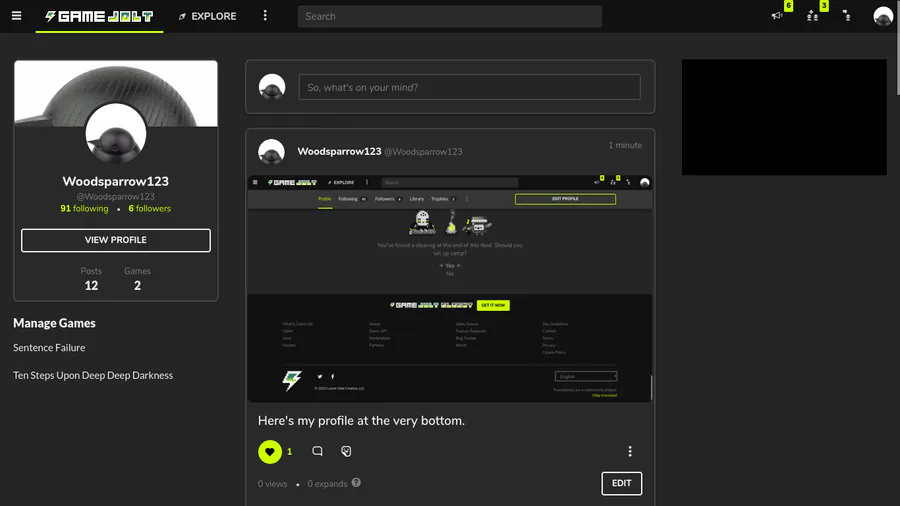Open the friends list icon

[x=847, y=16]
